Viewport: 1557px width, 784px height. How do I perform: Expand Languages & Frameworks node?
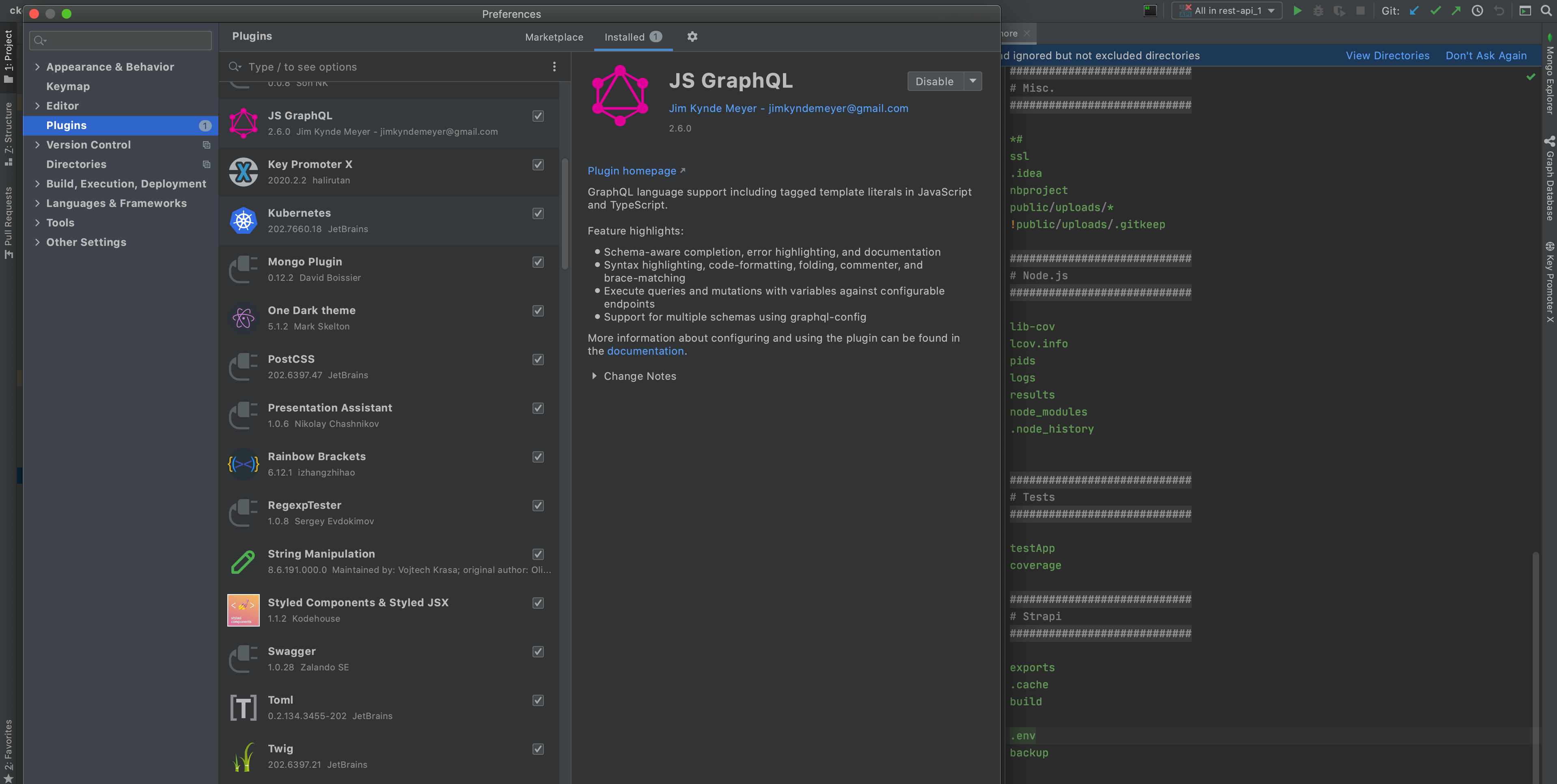[37, 203]
